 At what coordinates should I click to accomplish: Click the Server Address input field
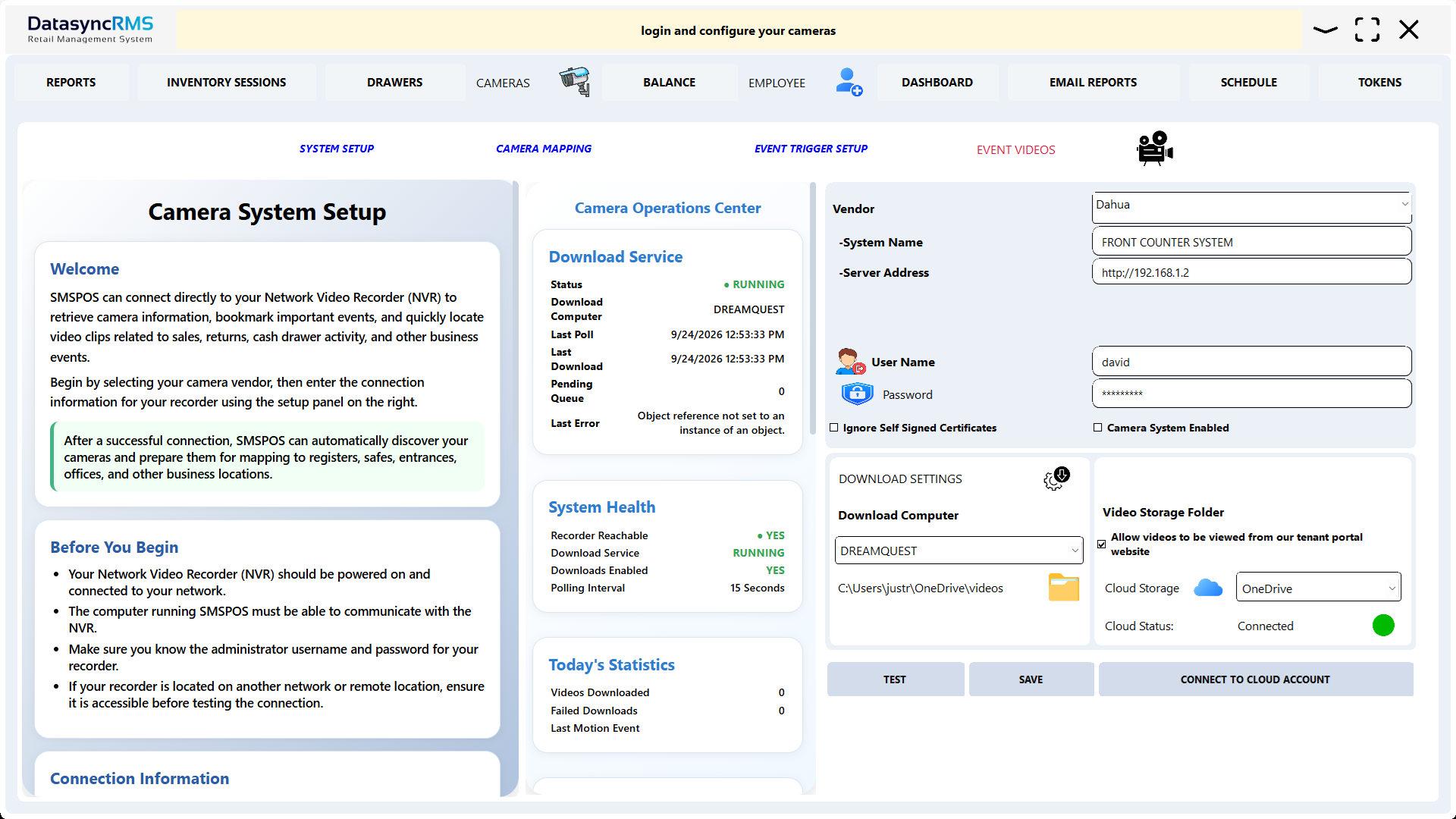pos(1251,272)
